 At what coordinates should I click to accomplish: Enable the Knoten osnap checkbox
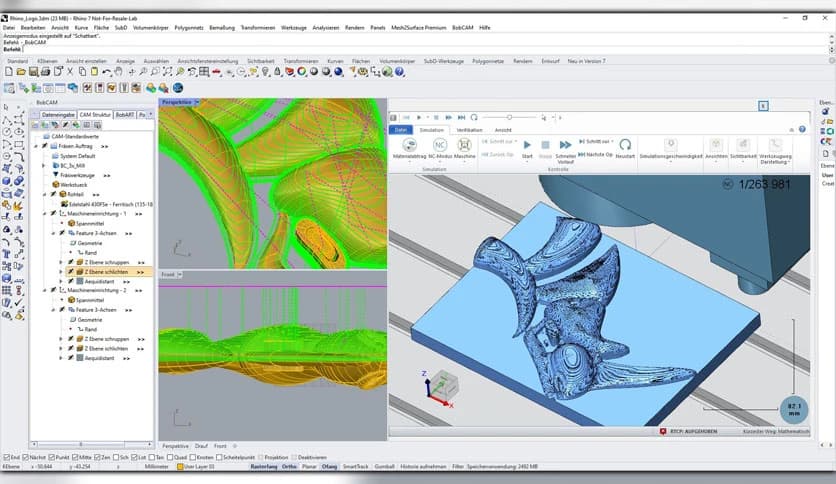click(x=192, y=457)
